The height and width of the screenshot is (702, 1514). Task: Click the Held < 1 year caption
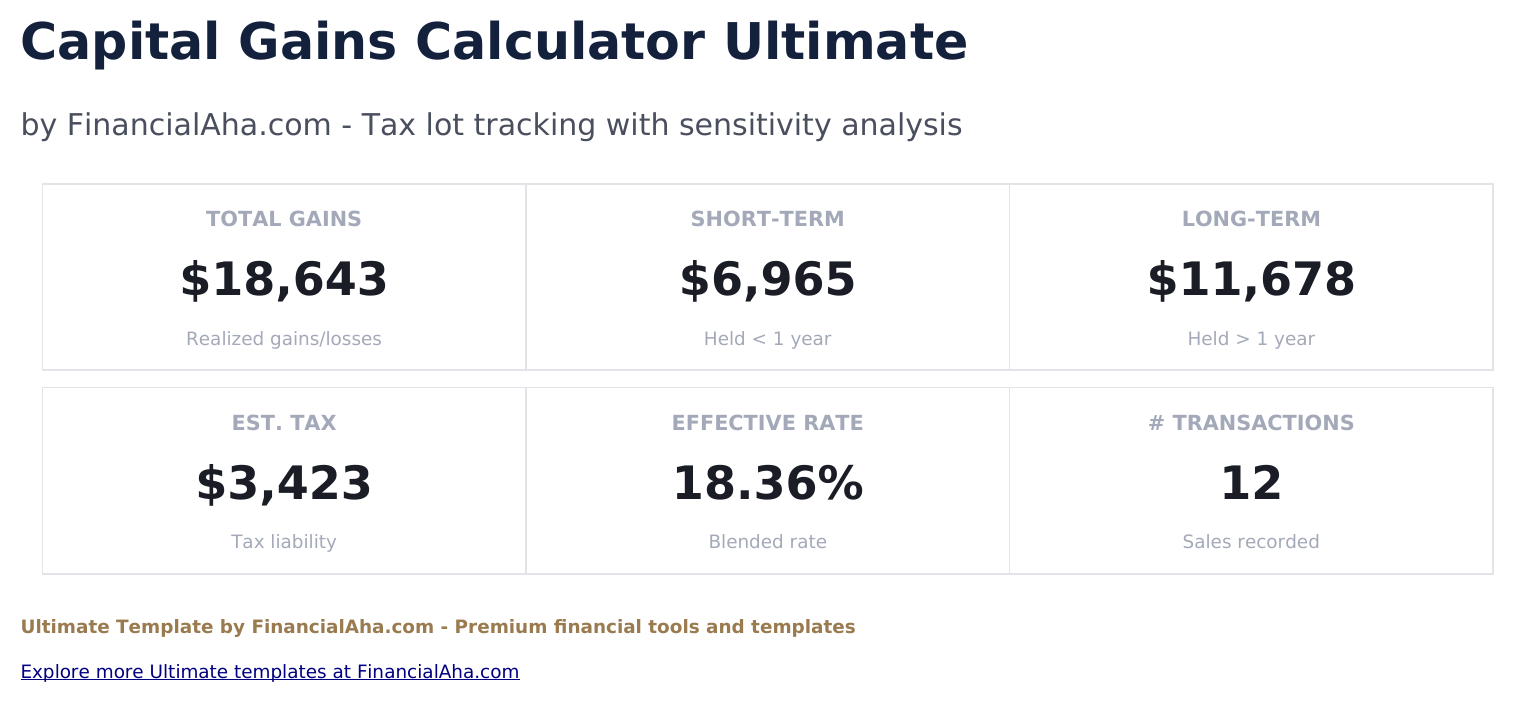767,339
